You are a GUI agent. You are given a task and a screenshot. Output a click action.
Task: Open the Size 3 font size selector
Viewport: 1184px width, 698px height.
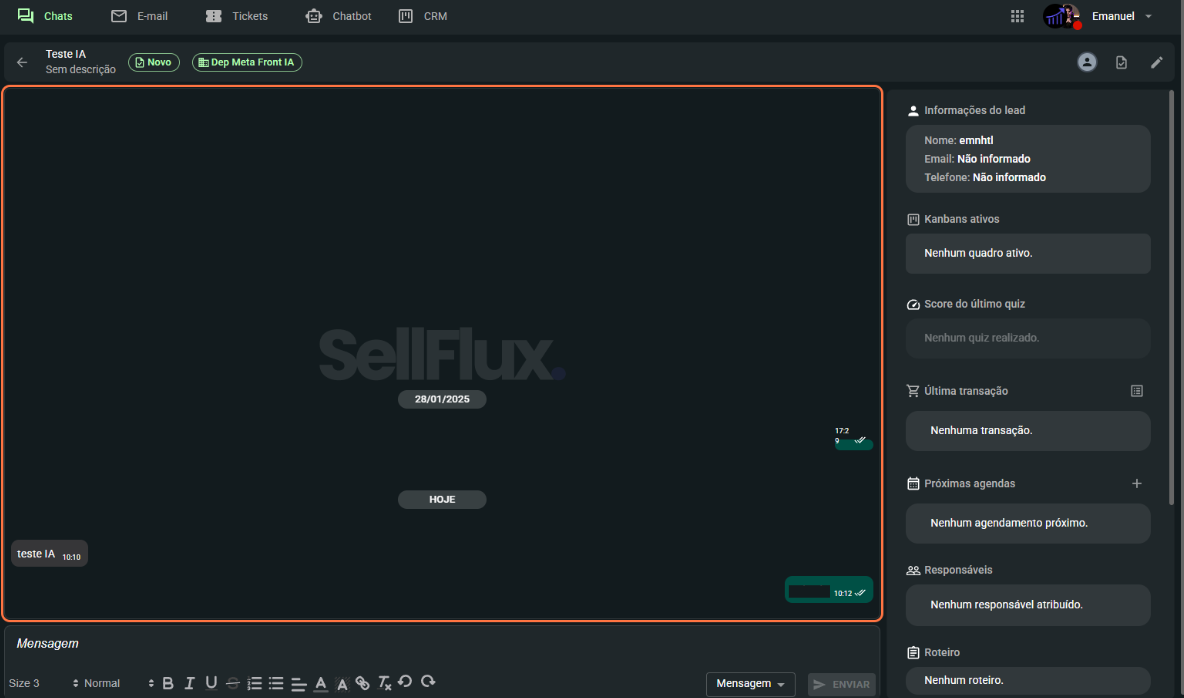(44, 684)
